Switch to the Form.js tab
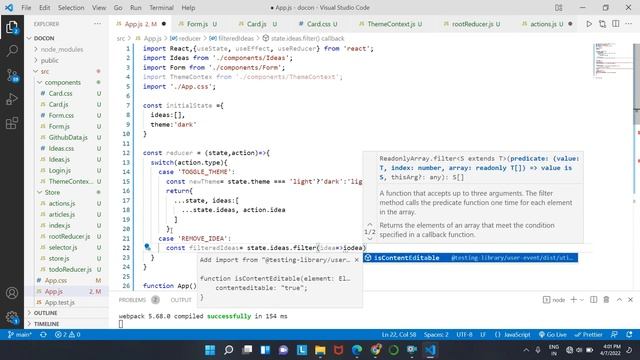 click(x=198, y=24)
